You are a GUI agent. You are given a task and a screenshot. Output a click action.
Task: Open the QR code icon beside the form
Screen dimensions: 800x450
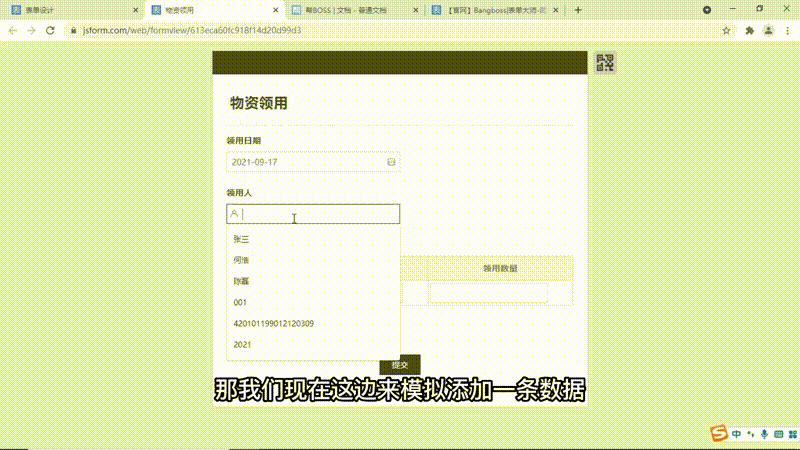[604, 63]
